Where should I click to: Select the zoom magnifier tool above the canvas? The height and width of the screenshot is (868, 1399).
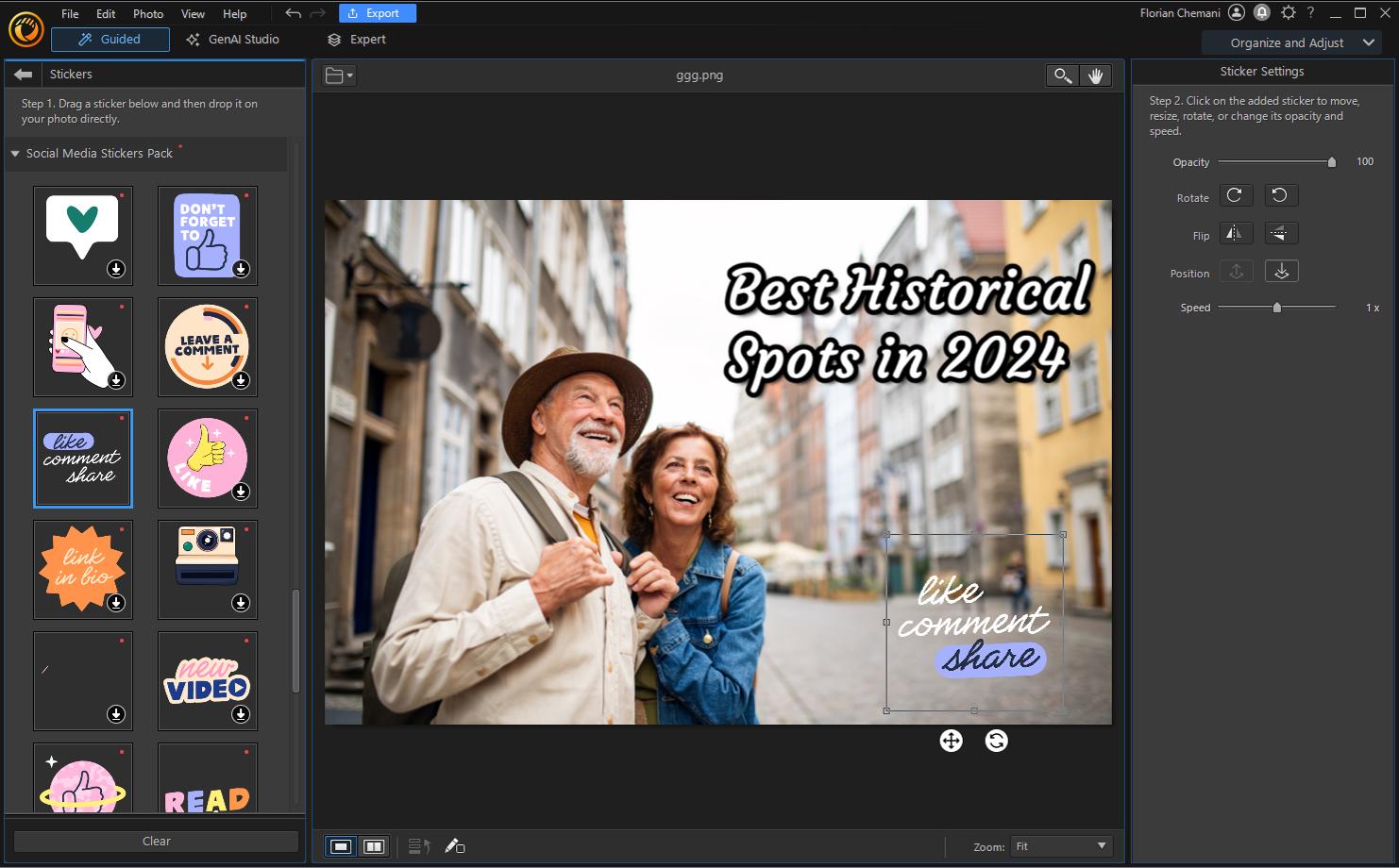pyautogui.click(x=1061, y=75)
